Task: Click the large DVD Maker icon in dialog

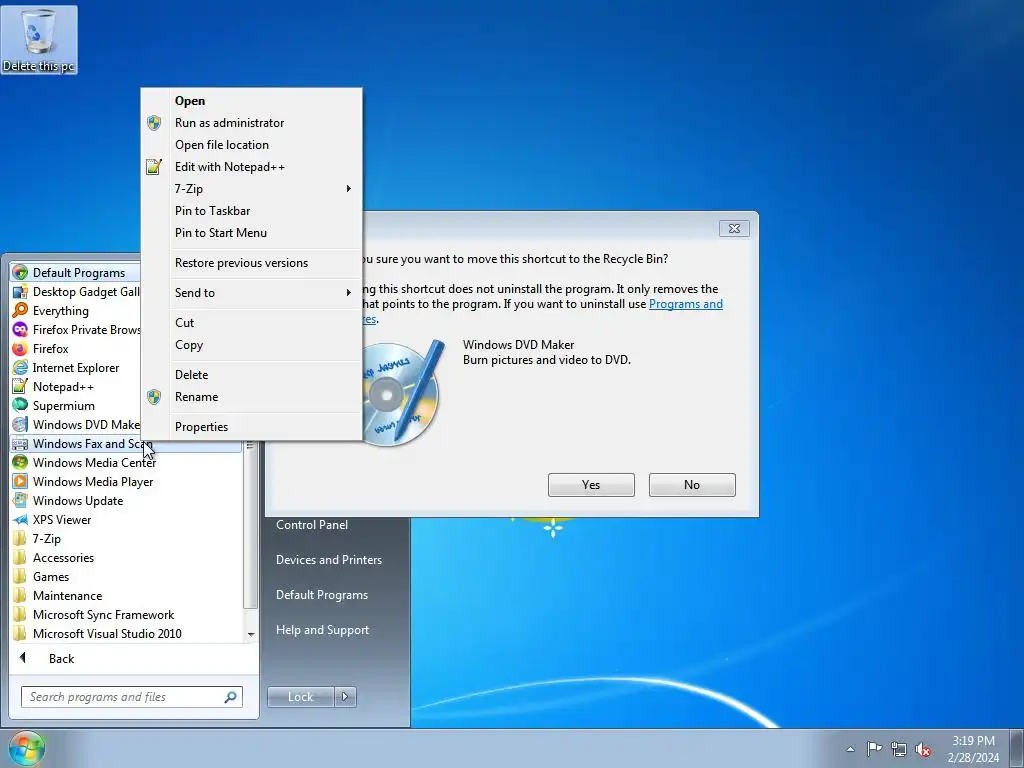Action: [404, 393]
